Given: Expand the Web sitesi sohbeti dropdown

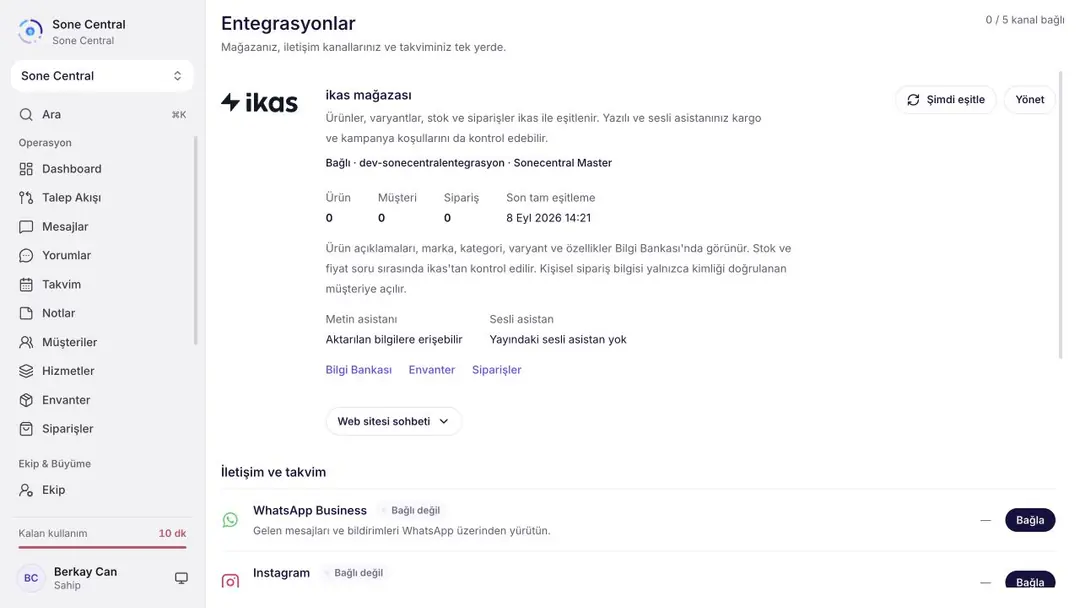Looking at the screenshot, I should click(x=393, y=421).
